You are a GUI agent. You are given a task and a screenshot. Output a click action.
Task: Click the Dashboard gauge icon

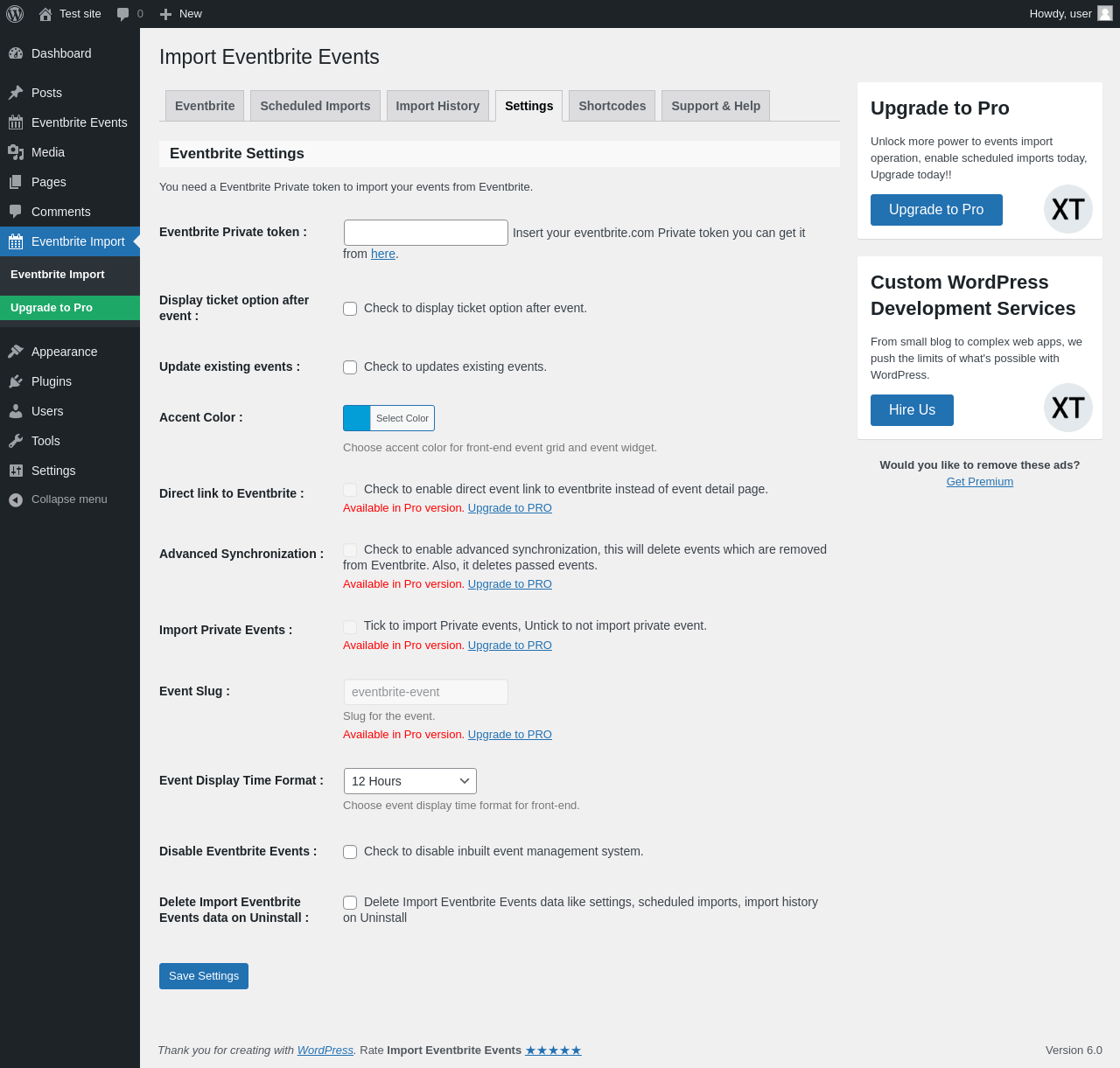pos(16,53)
